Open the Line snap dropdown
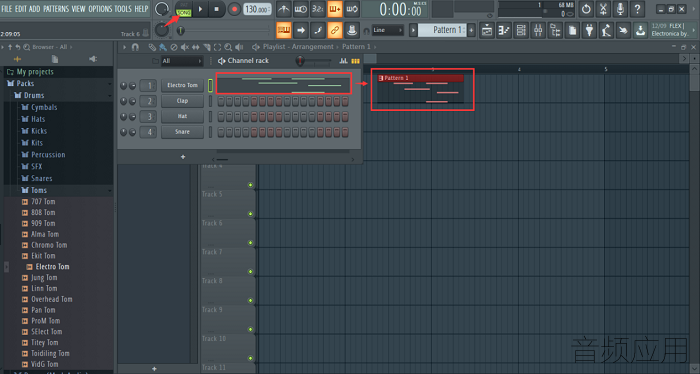 pyautogui.click(x=388, y=30)
